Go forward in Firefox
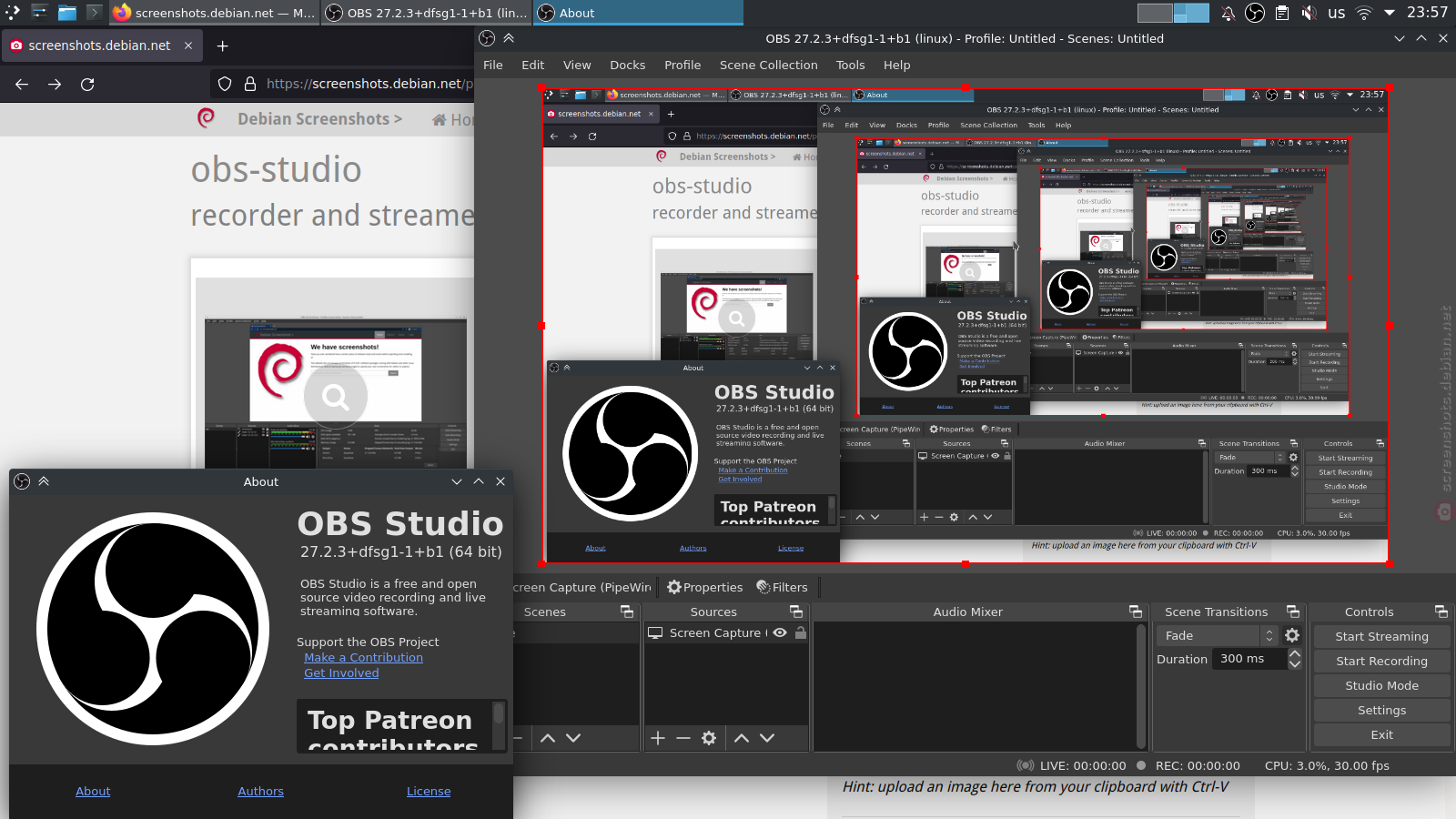This screenshot has height=819, width=1456. [55, 84]
